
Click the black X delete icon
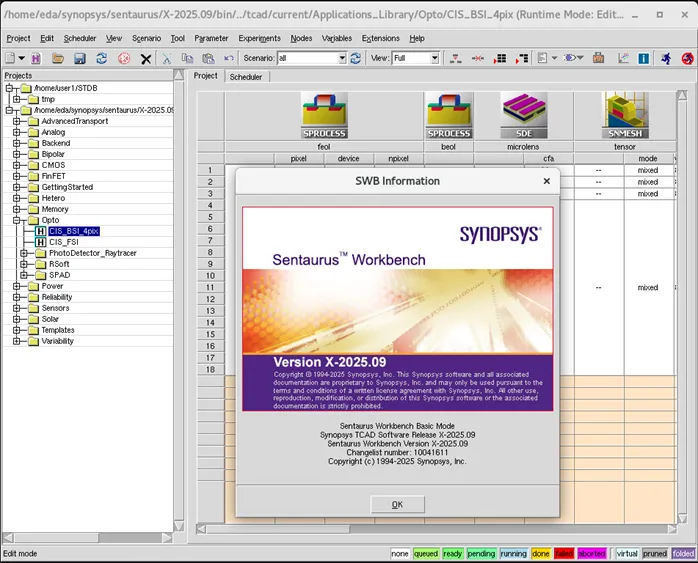point(146,59)
